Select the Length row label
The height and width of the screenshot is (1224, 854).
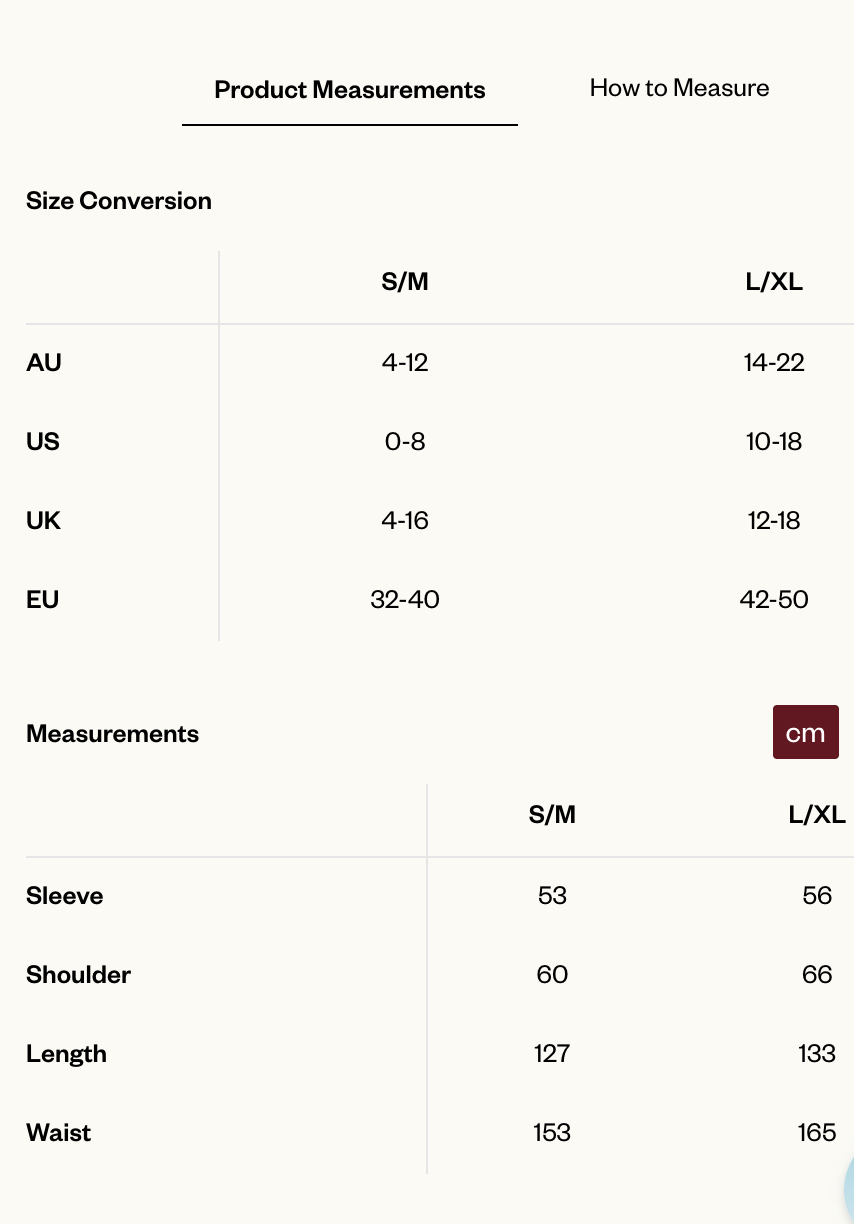(x=66, y=1053)
